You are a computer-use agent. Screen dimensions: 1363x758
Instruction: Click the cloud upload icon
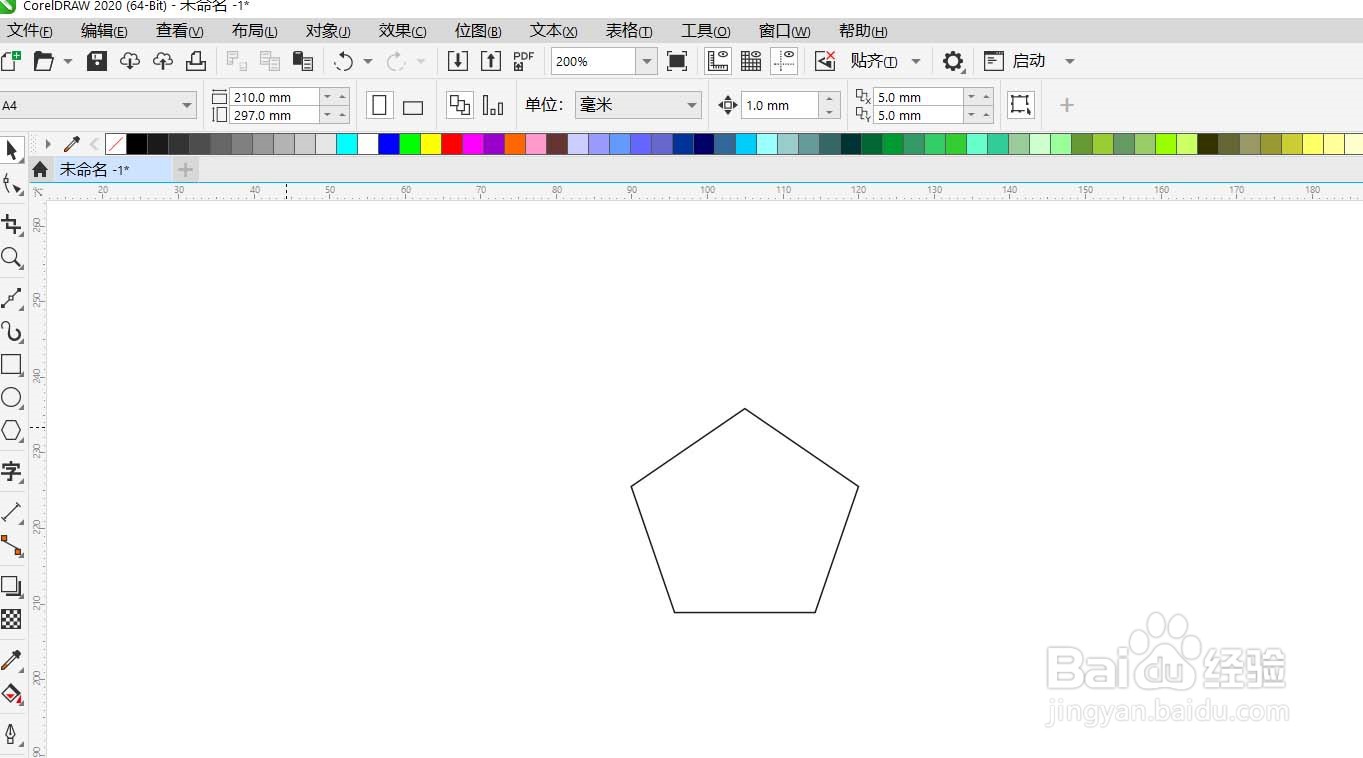(x=163, y=61)
